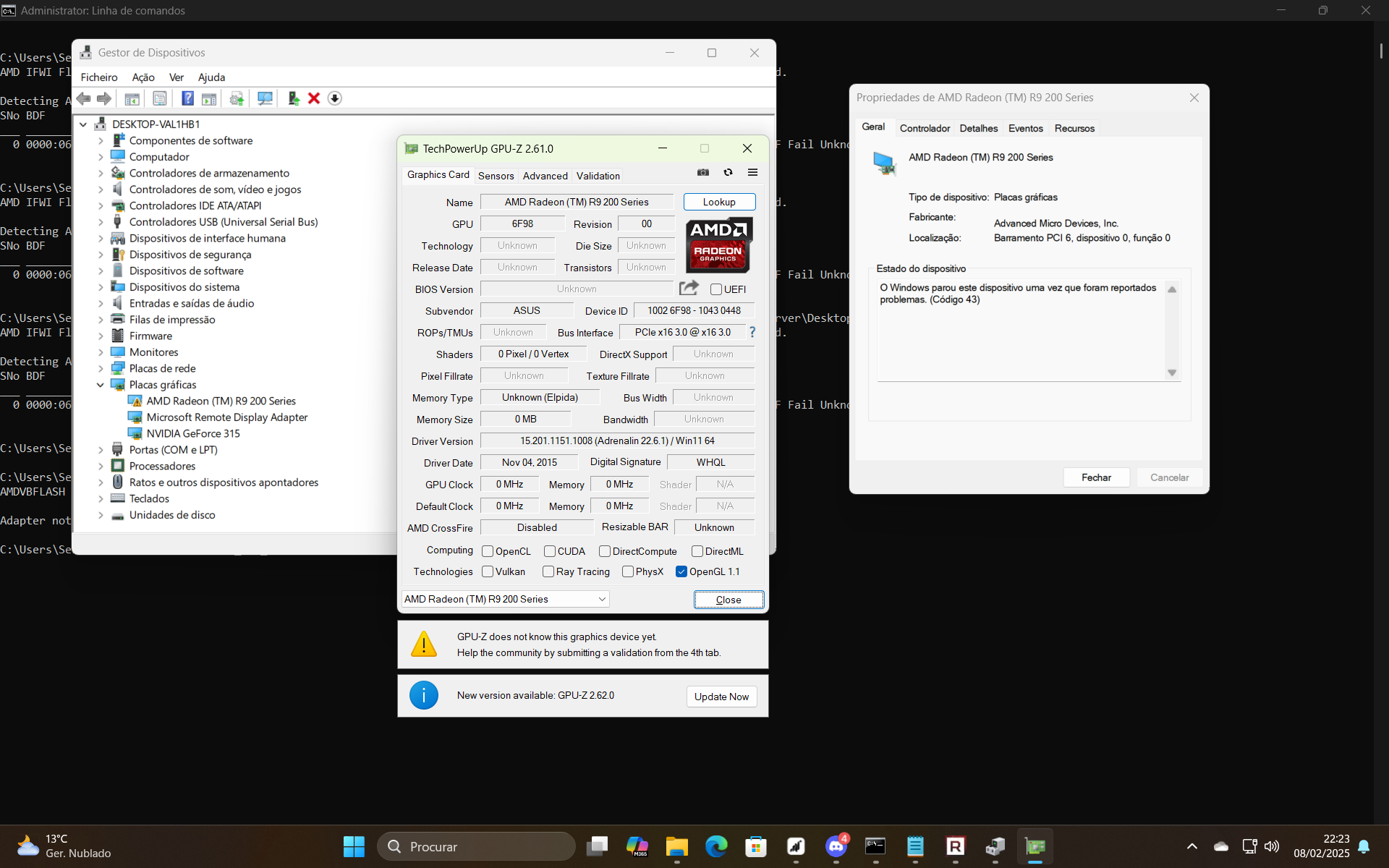The height and width of the screenshot is (868, 1389).
Task: Open Task View on the taskbar
Action: (x=597, y=846)
